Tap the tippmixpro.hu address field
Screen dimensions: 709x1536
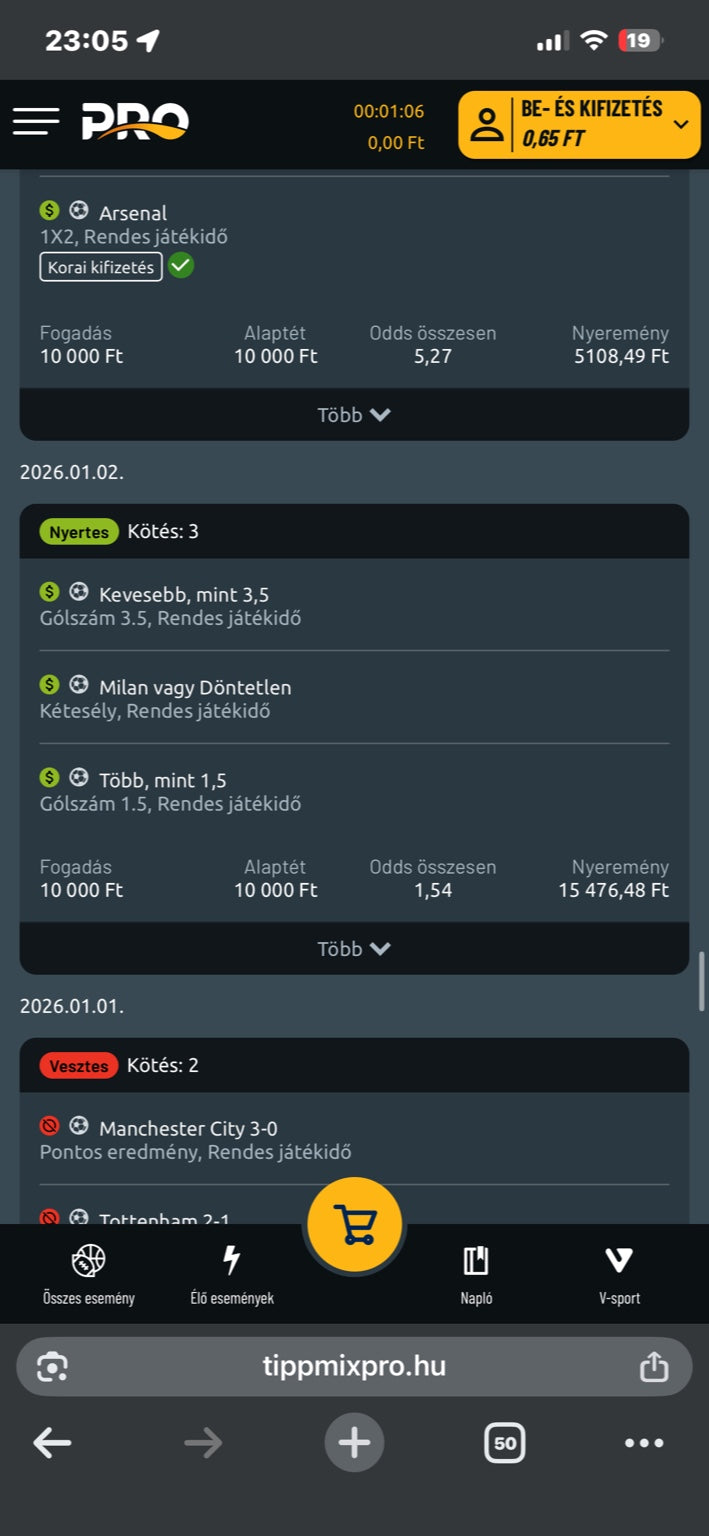[x=354, y=1366]
